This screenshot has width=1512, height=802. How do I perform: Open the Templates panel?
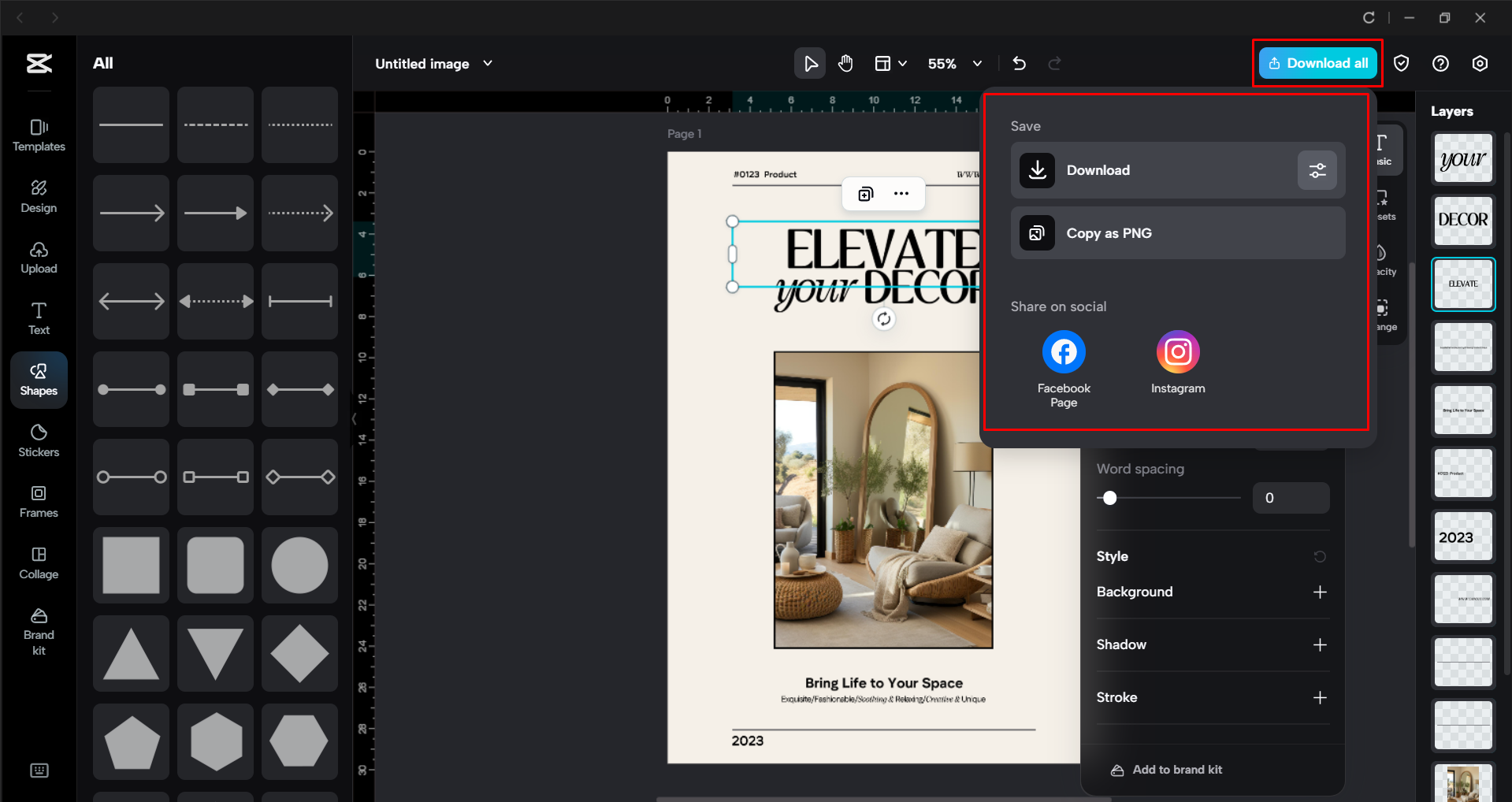point(38,134)
